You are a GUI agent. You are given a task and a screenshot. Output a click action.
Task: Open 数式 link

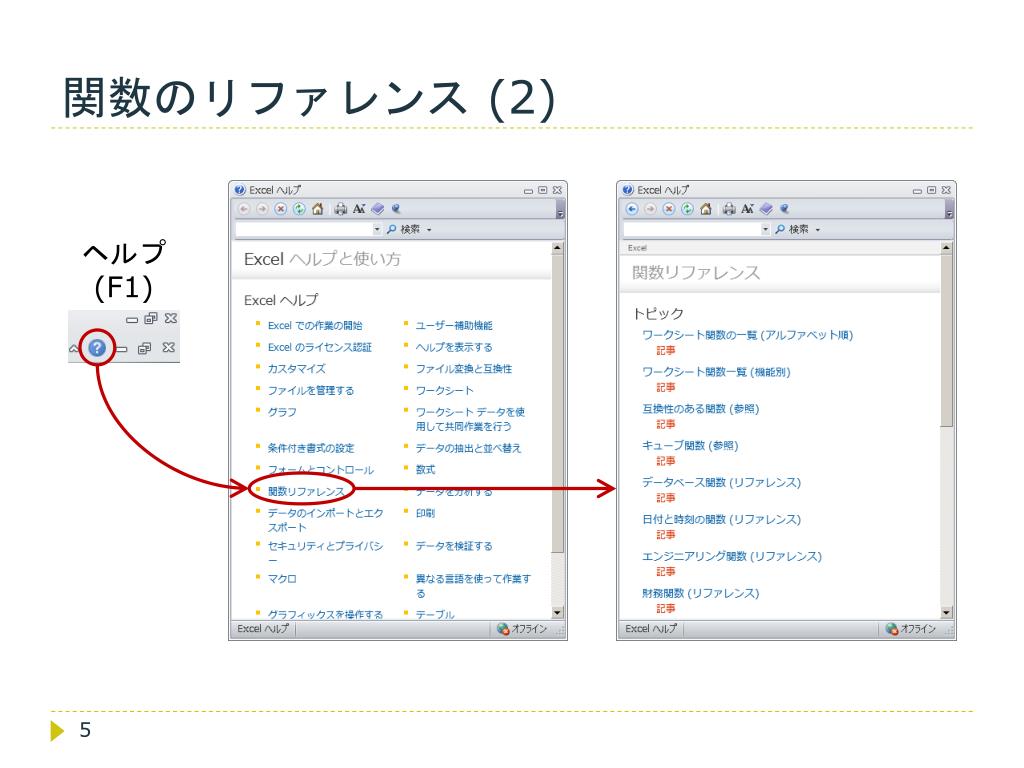coord(425,470)
